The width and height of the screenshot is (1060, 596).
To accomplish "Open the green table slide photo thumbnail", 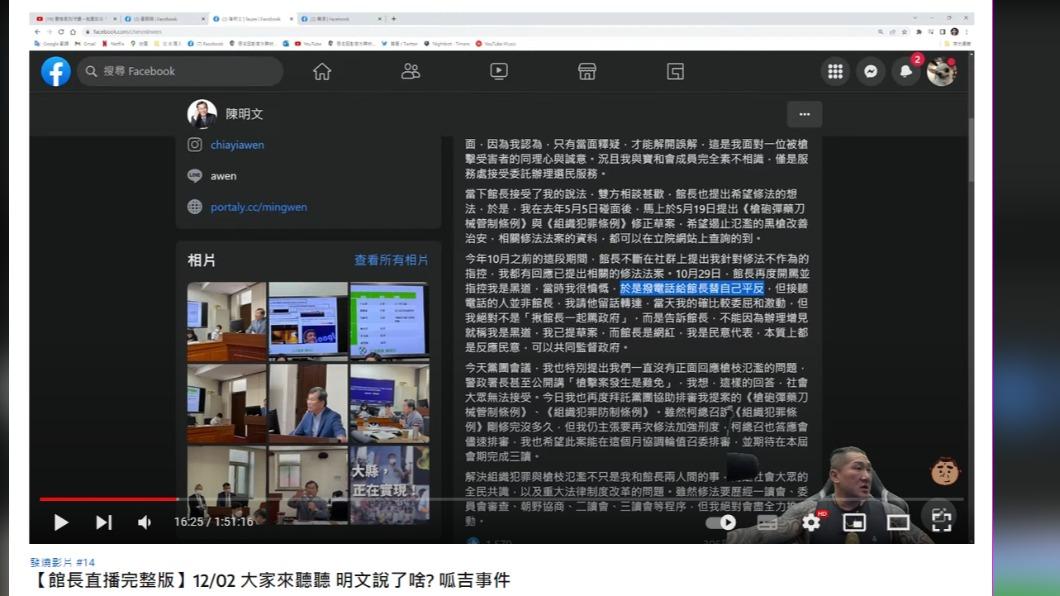I will 389,320.
